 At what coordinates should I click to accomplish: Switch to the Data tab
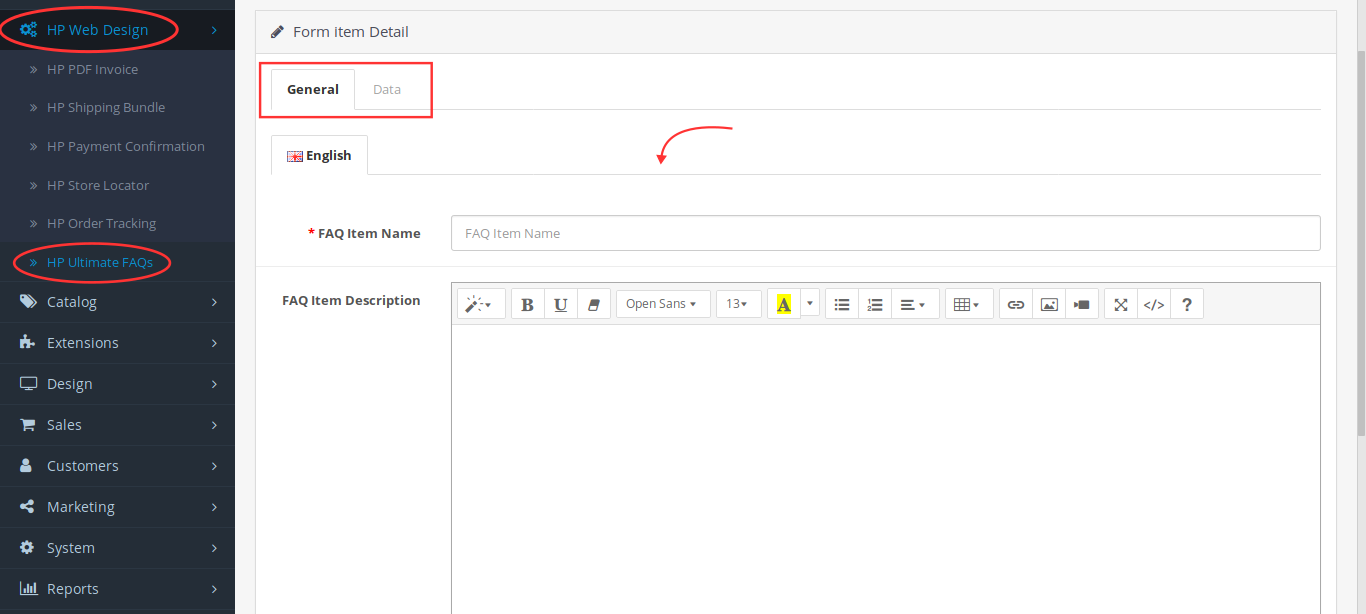click(x=387, y=89)
